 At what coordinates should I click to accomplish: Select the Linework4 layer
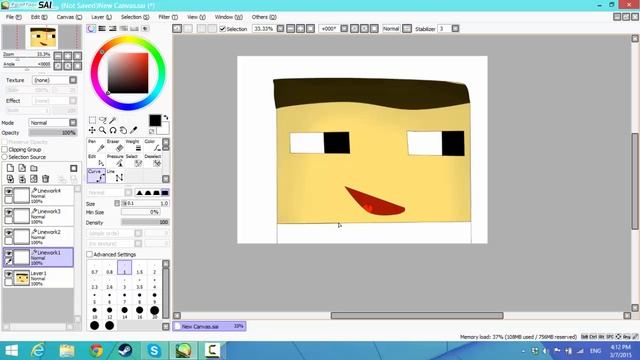tap(38, 196)
